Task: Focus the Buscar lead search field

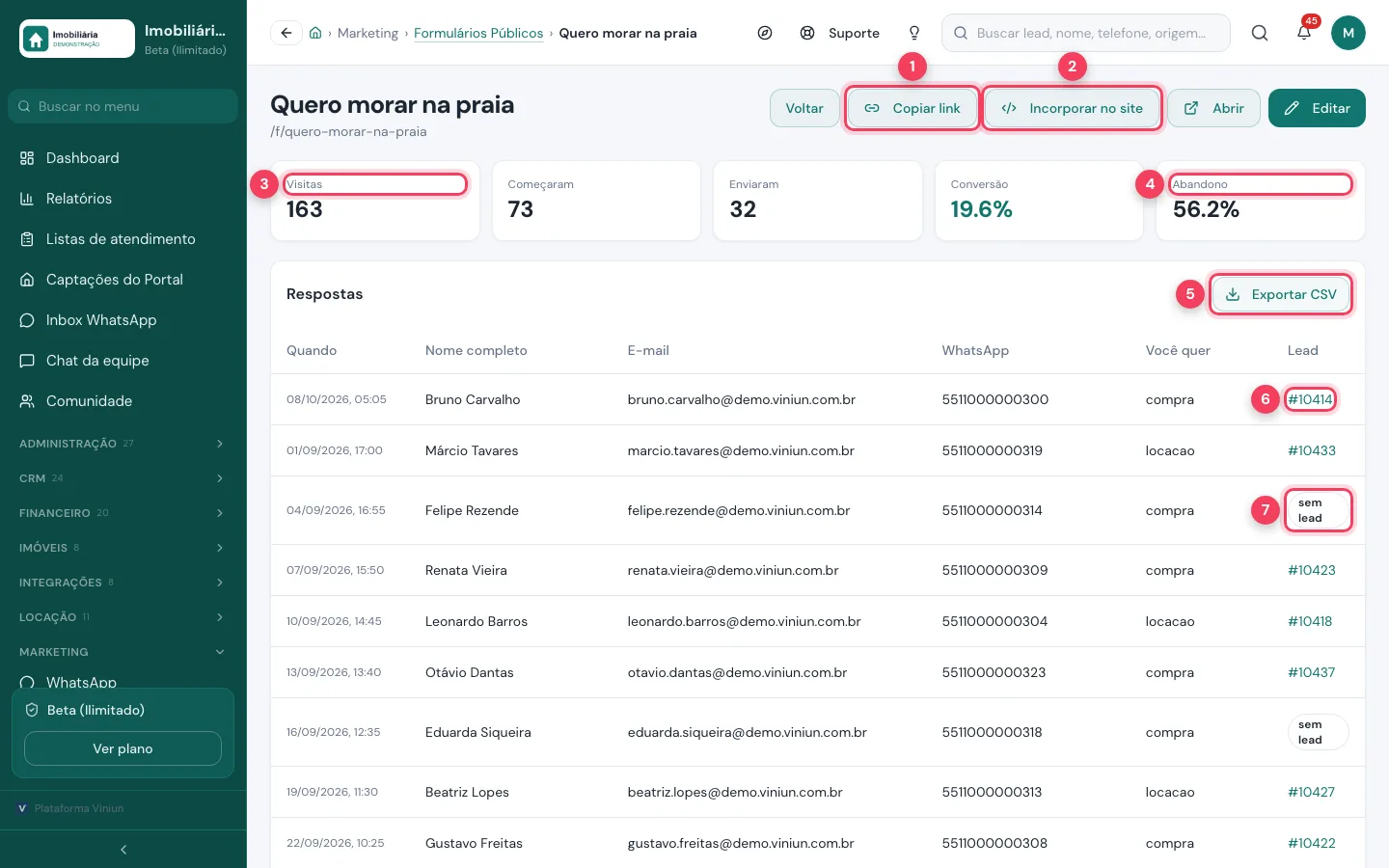Action: pyautogui.click(x=1086, y=33)
